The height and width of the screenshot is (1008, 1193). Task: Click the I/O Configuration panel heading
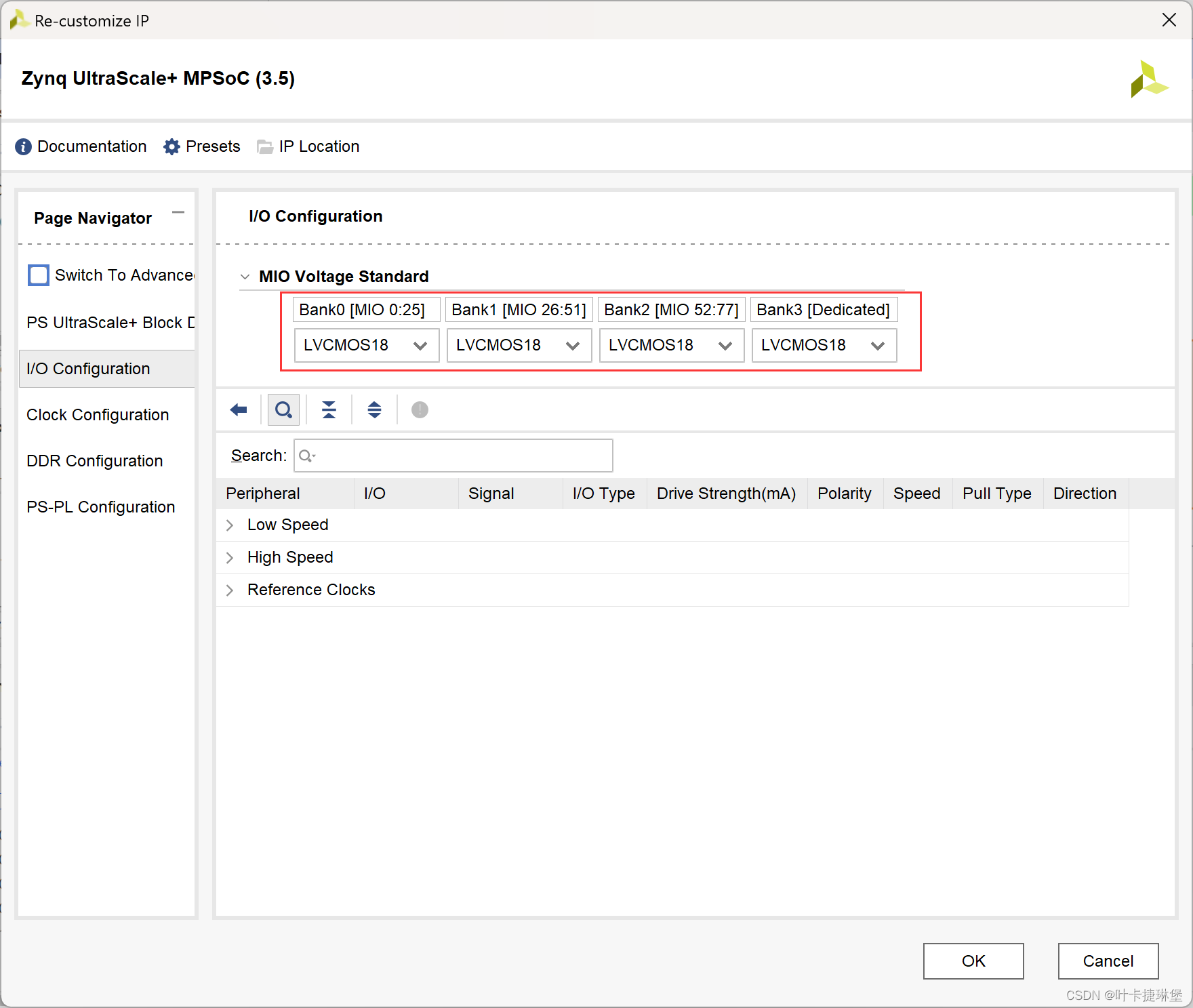coord(316,216)
